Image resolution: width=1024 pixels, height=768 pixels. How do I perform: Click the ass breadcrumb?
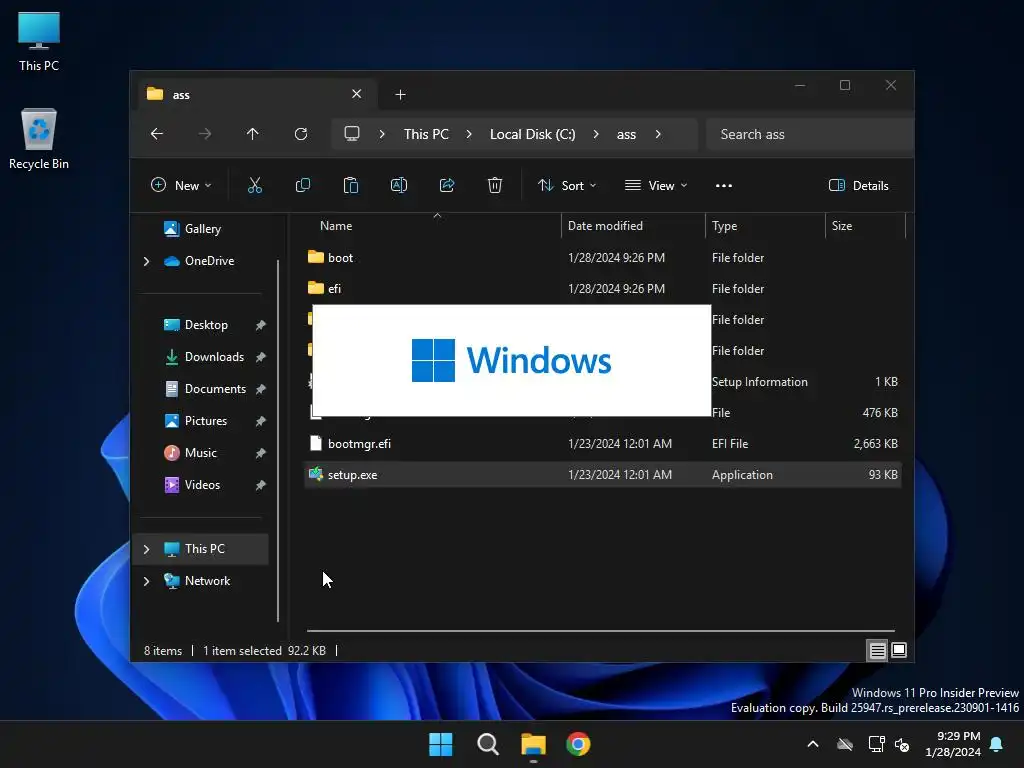(626, 134)
